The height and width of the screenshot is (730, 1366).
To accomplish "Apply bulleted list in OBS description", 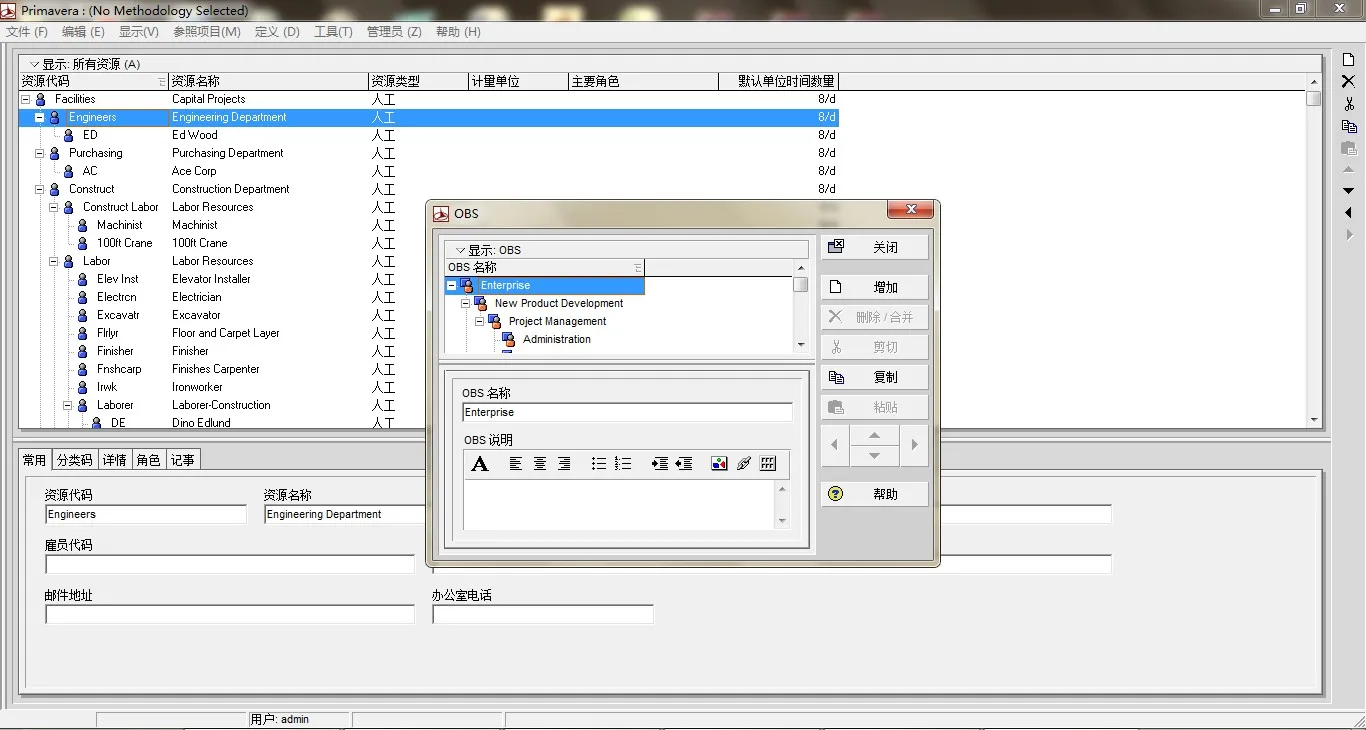I will click(x=597, y=464).
